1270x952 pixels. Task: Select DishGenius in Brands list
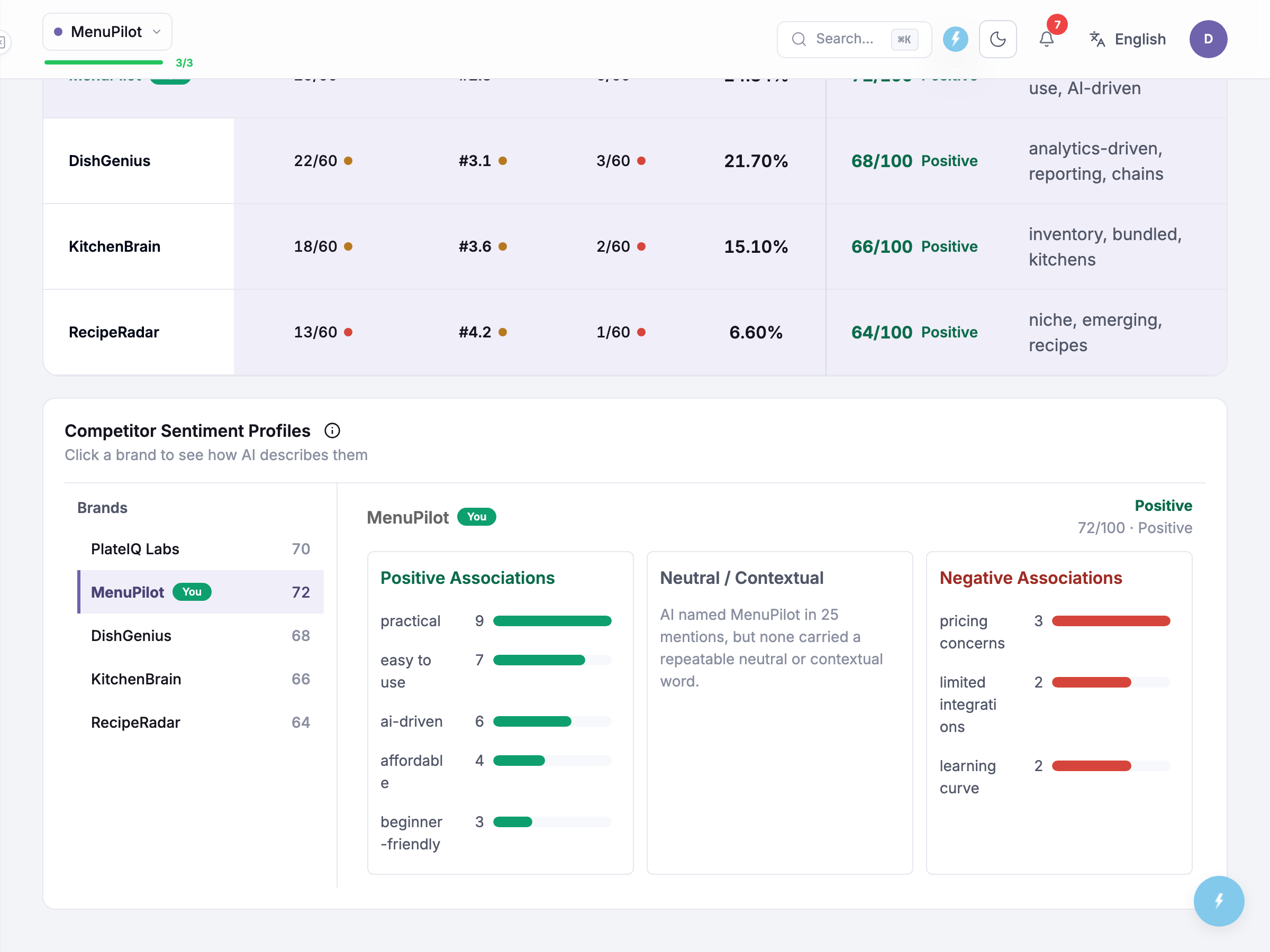(201, 635)
